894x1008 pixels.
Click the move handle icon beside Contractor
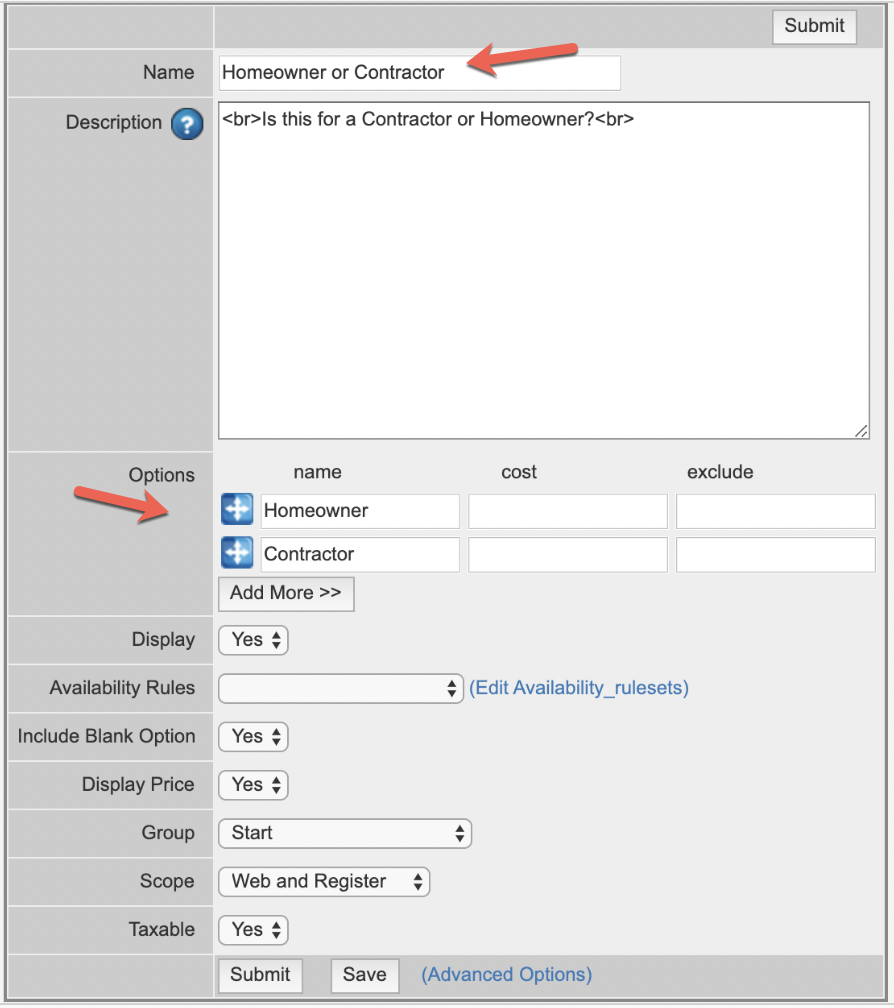click(237, 553)
